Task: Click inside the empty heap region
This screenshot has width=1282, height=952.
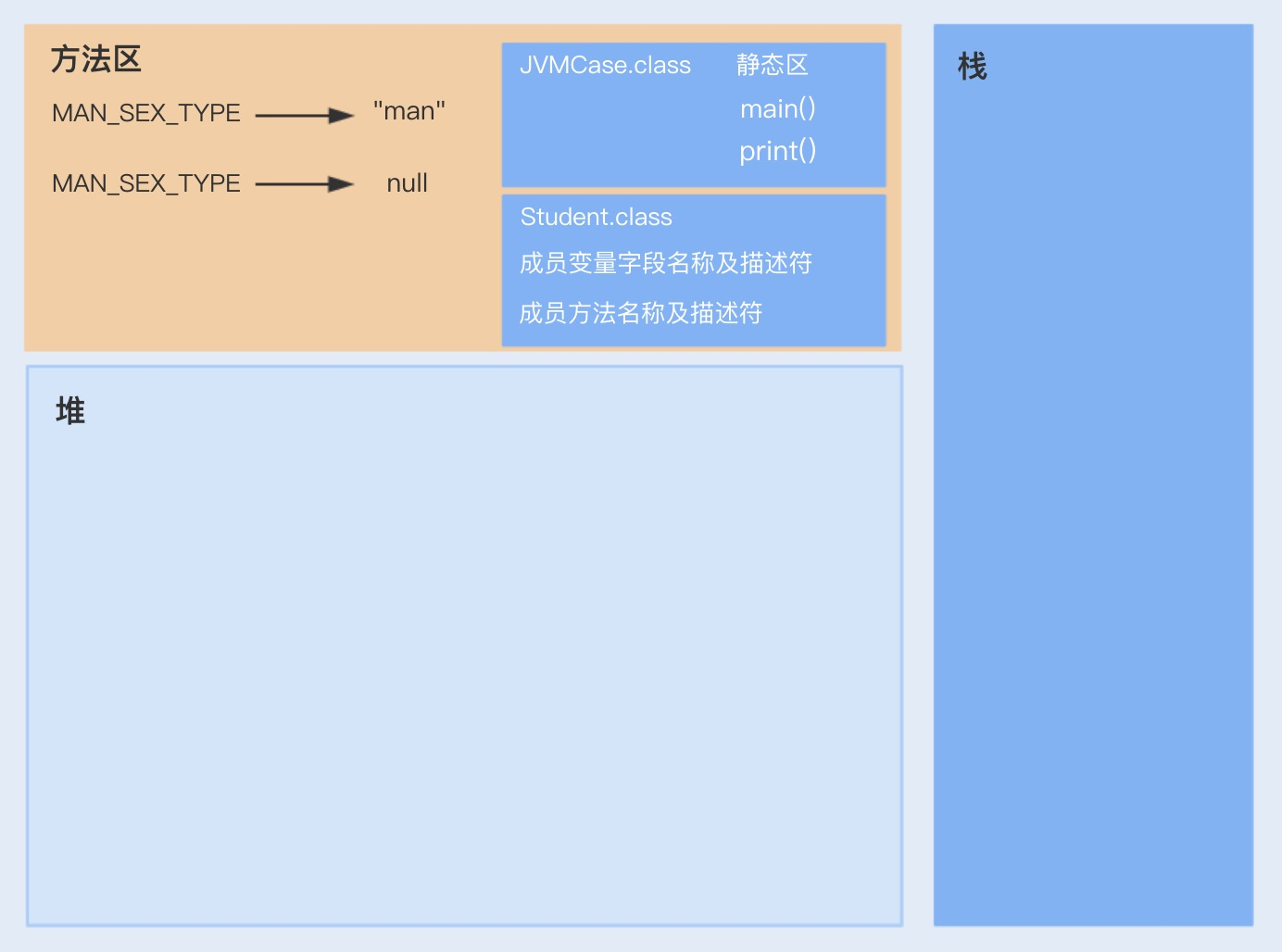Action: (463, 648)
